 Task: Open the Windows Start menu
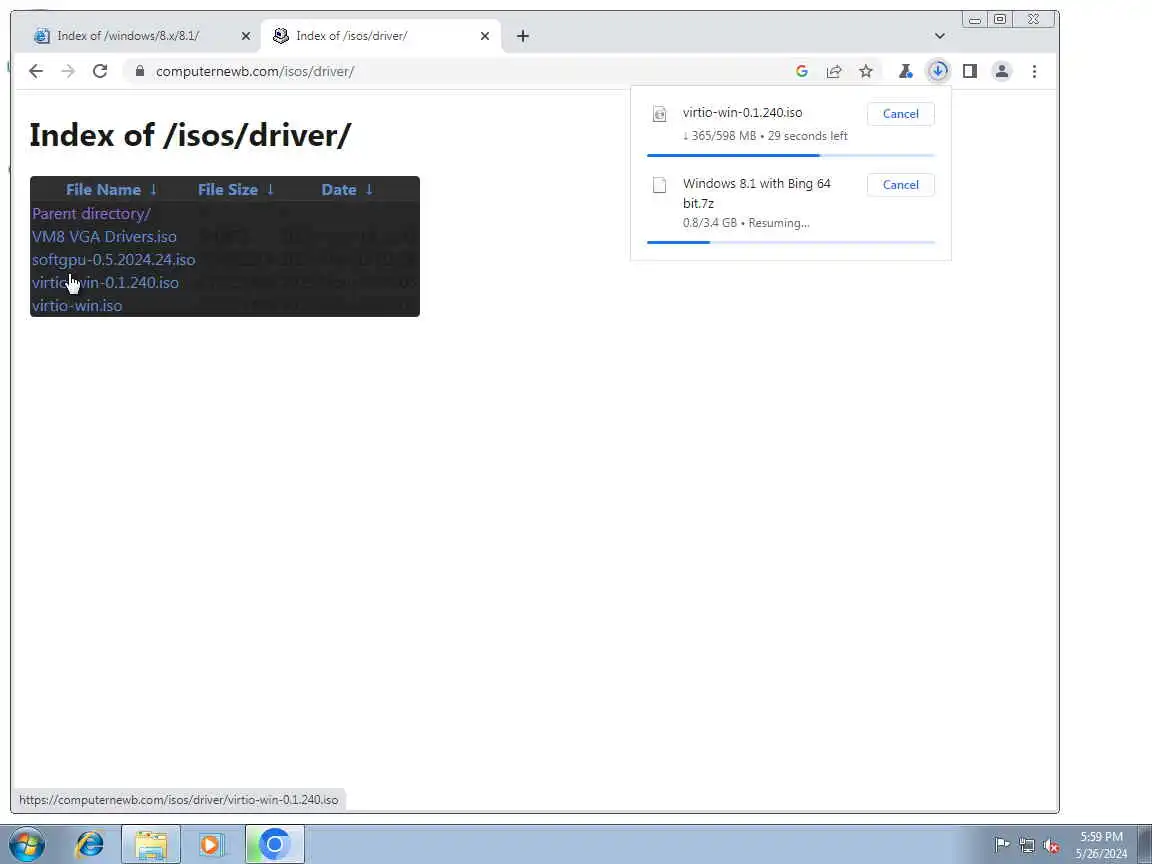(x=27, y=845)
